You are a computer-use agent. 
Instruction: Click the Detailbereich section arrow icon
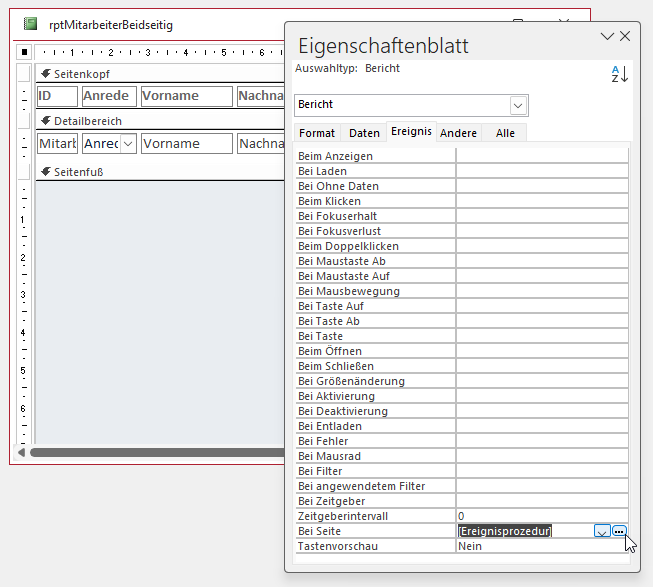point(46,121)
